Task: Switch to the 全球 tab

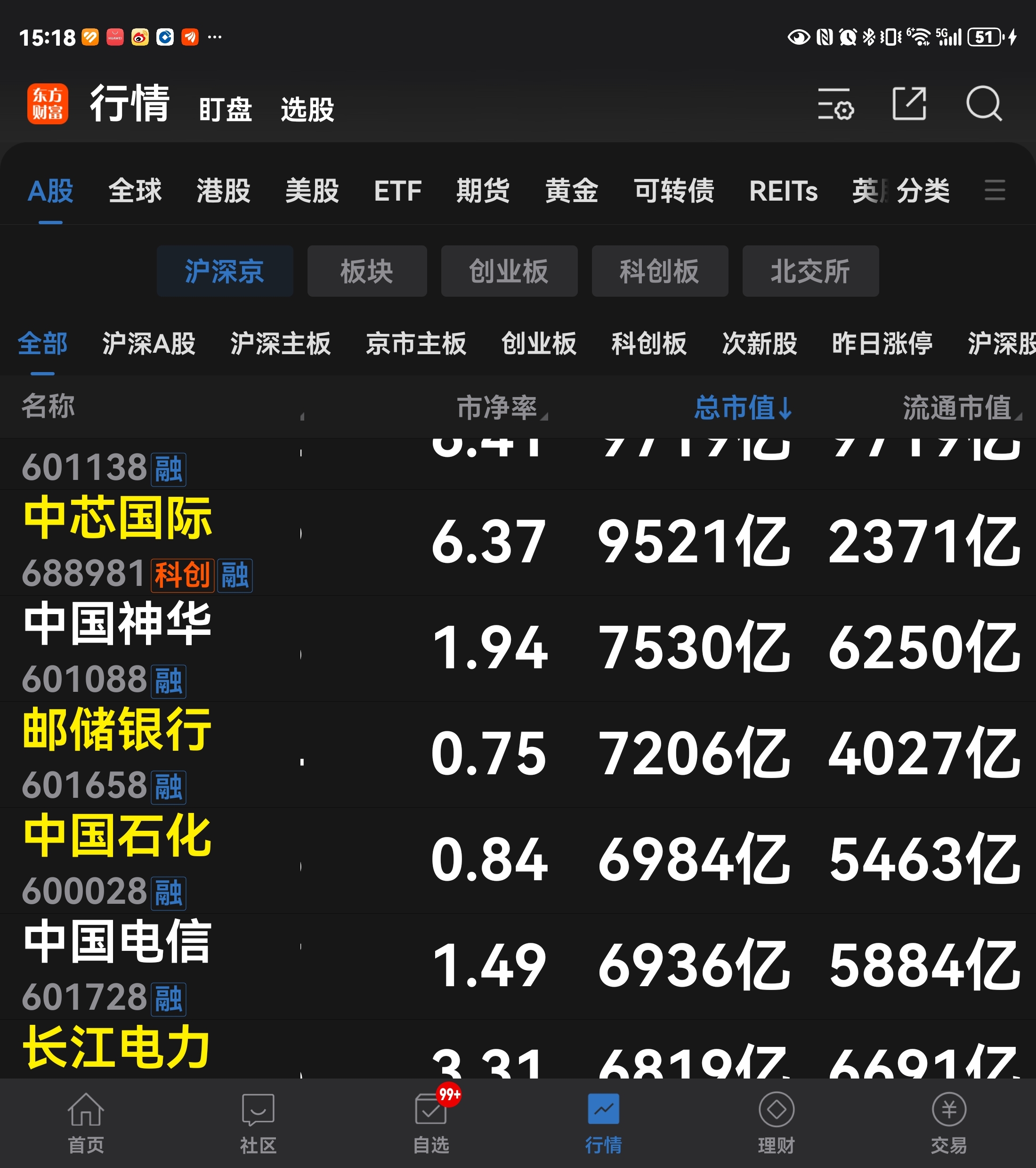Action: click(135, 191)
